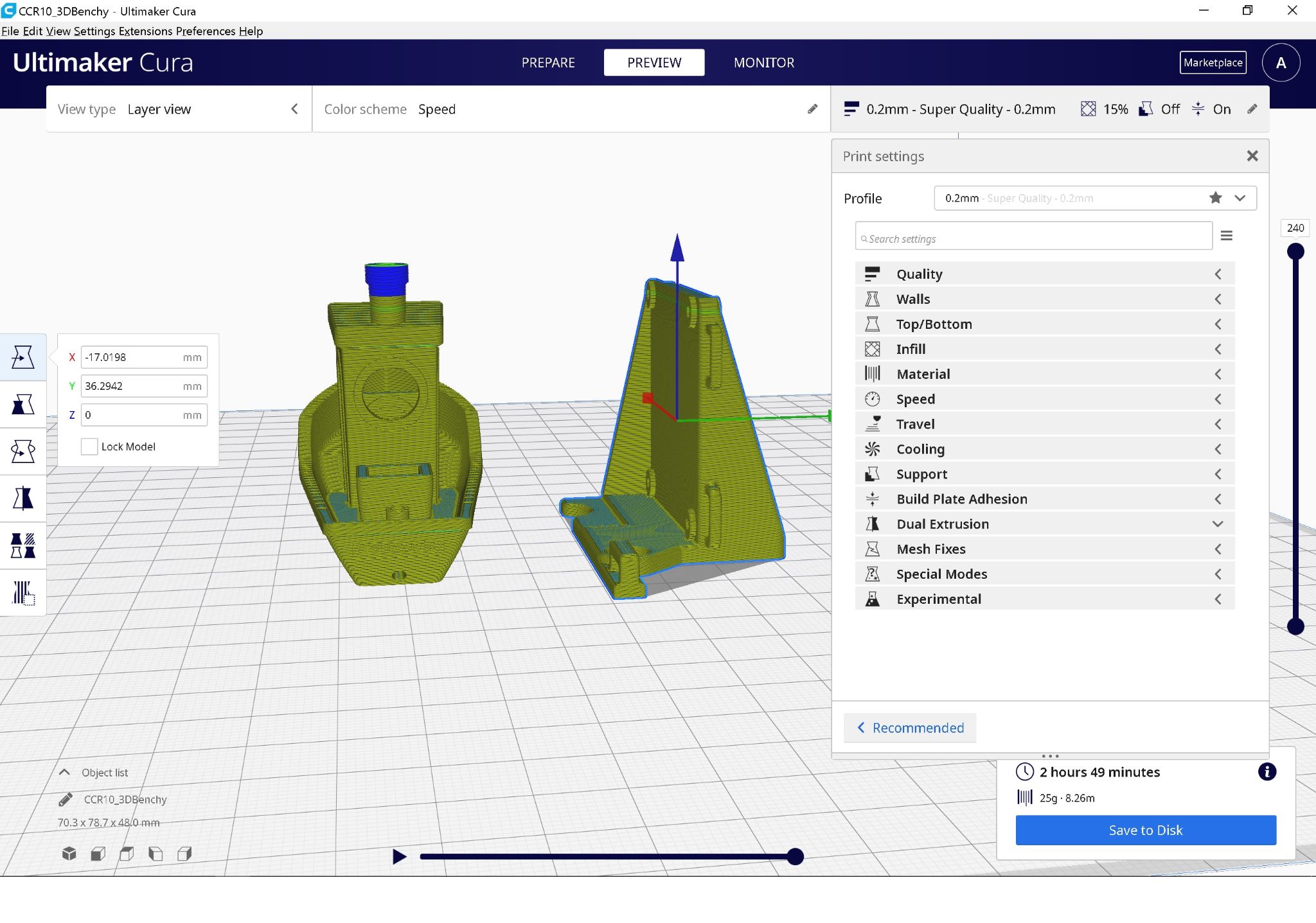Image resolution: width=1316 pixels, height=923 pixels.
Task: Select the Scale tool icon
Action: (23, 405)
